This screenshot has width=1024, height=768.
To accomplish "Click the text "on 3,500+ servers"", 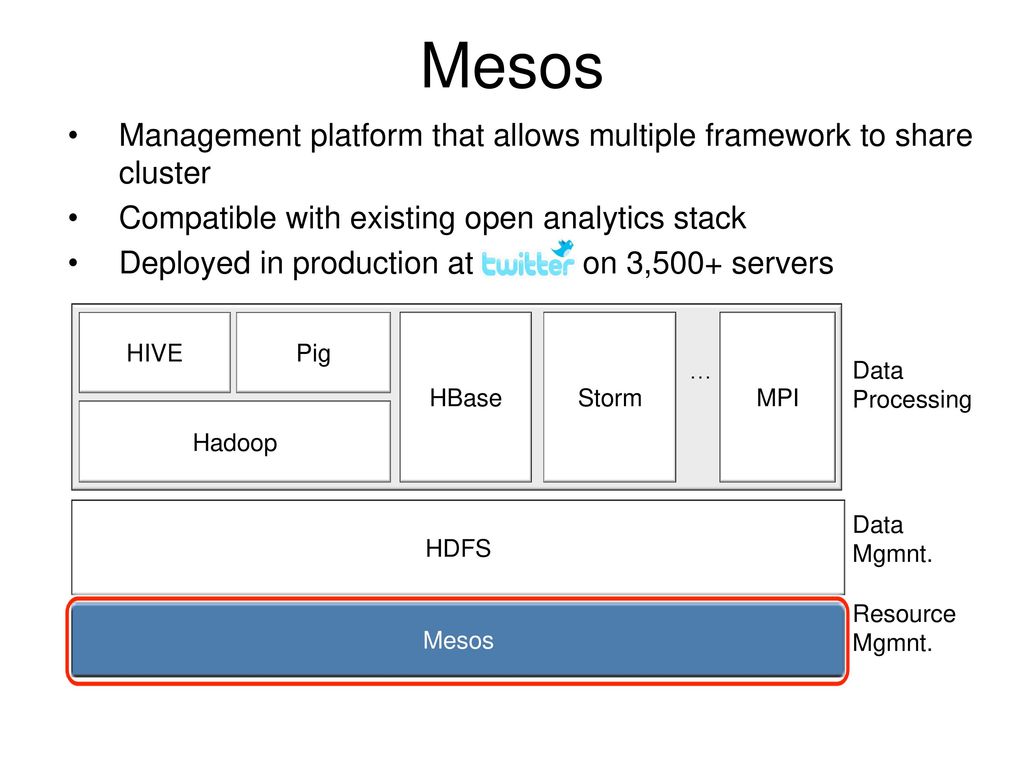I will click(708, 264).
